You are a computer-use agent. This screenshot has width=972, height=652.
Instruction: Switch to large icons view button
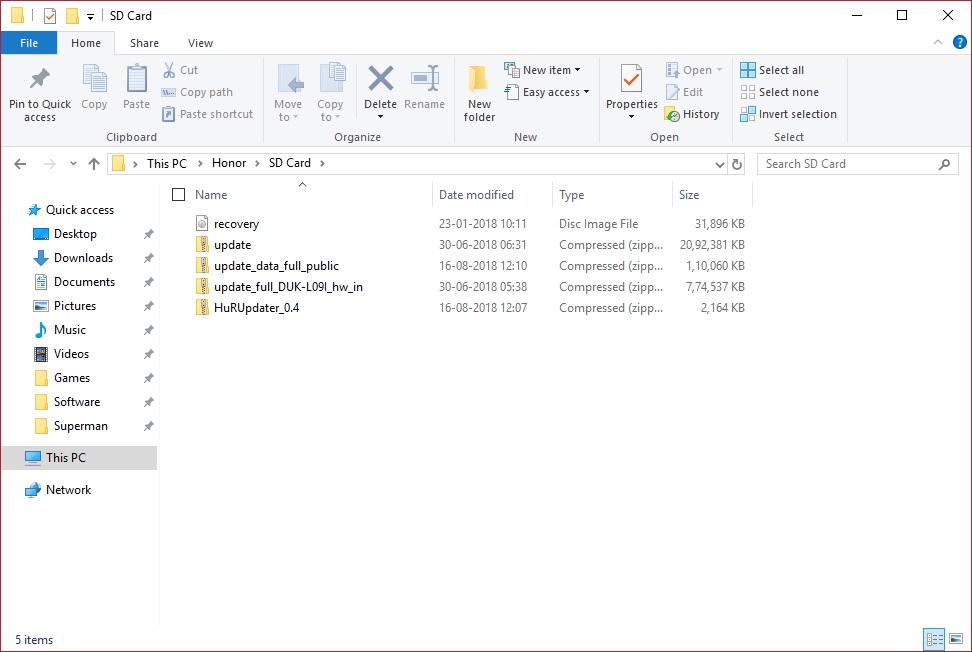952,639
